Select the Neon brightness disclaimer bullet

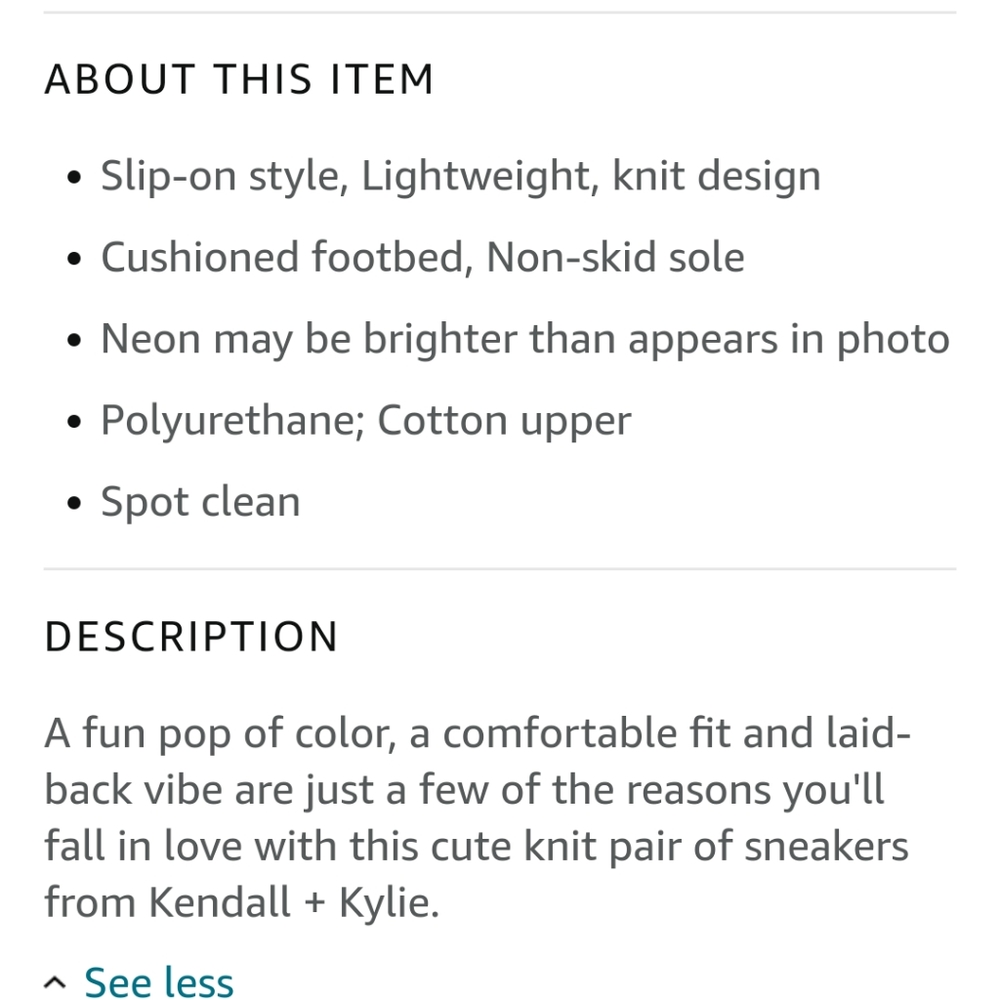click(x=525, y=338)
